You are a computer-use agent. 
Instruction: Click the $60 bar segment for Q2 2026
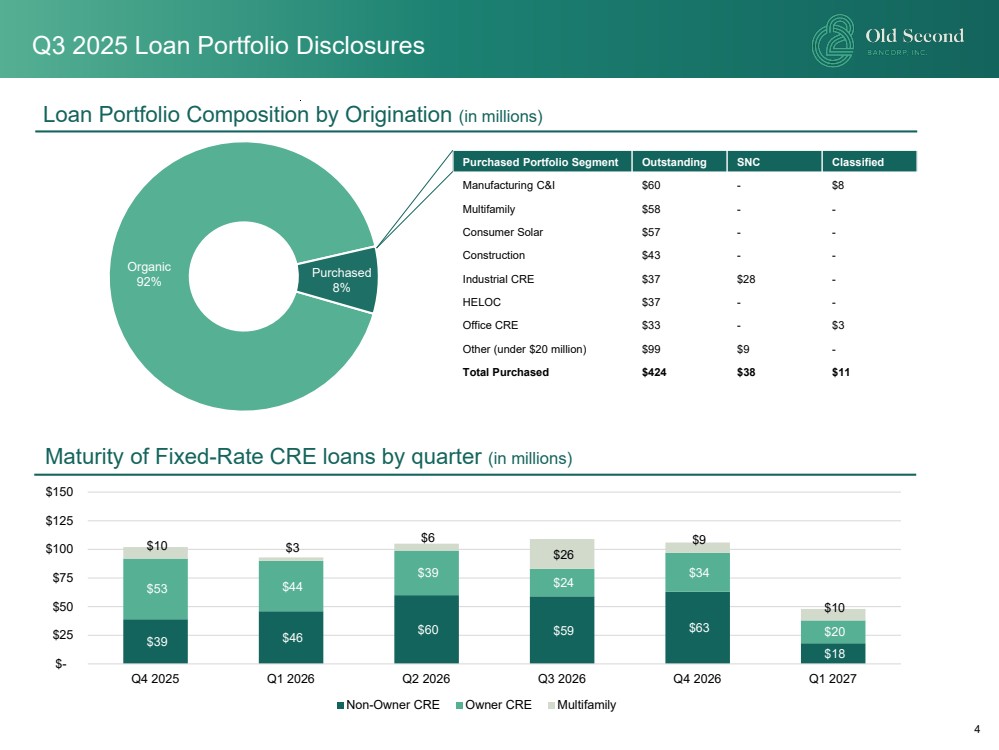click(x=426, y=629)
